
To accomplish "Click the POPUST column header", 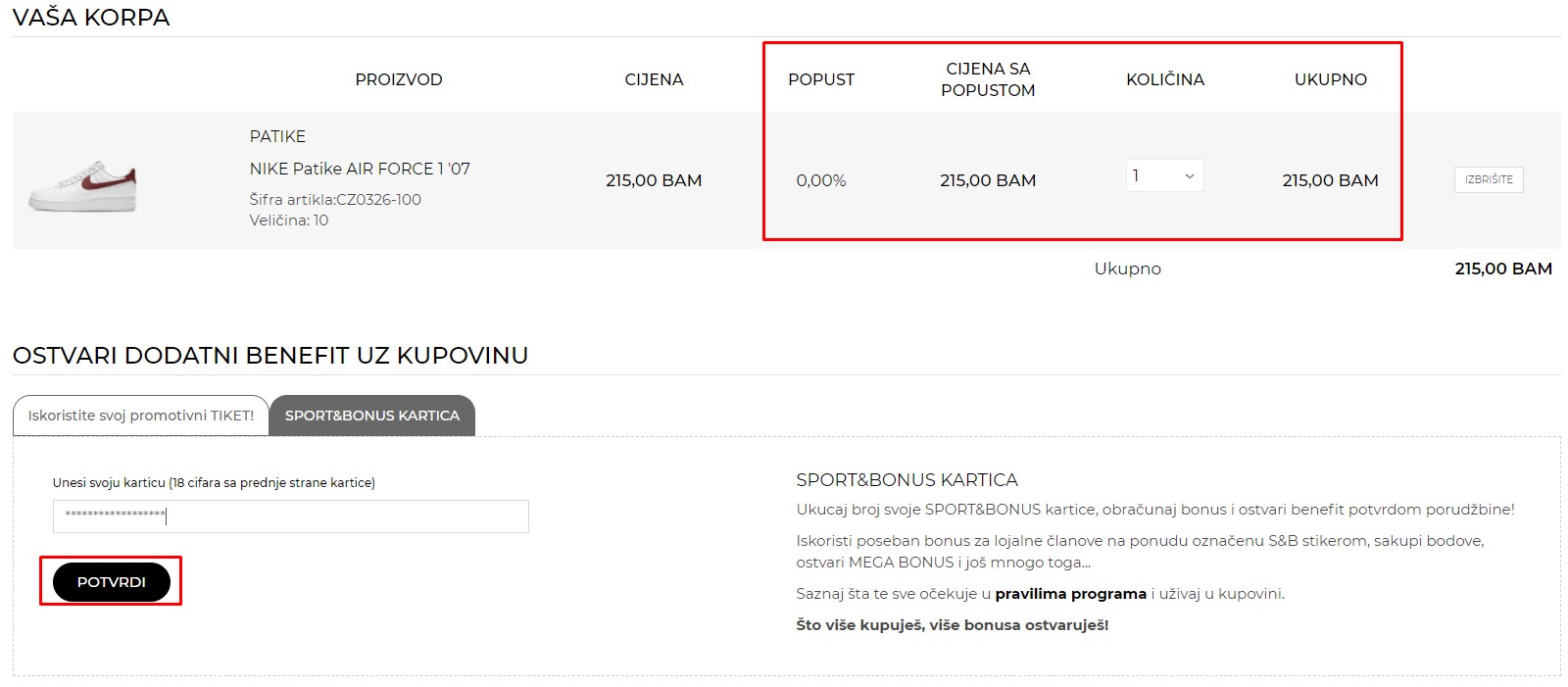I will [x=821, y=79].
